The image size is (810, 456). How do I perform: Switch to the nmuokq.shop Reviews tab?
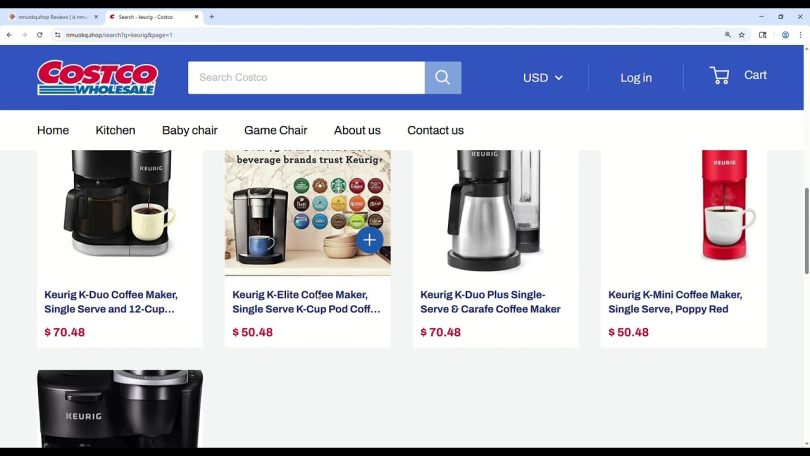53,17
